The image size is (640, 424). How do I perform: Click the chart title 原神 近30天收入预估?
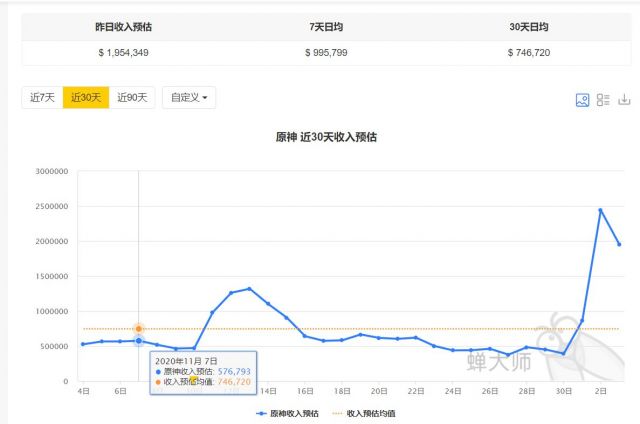click(326, 137)
